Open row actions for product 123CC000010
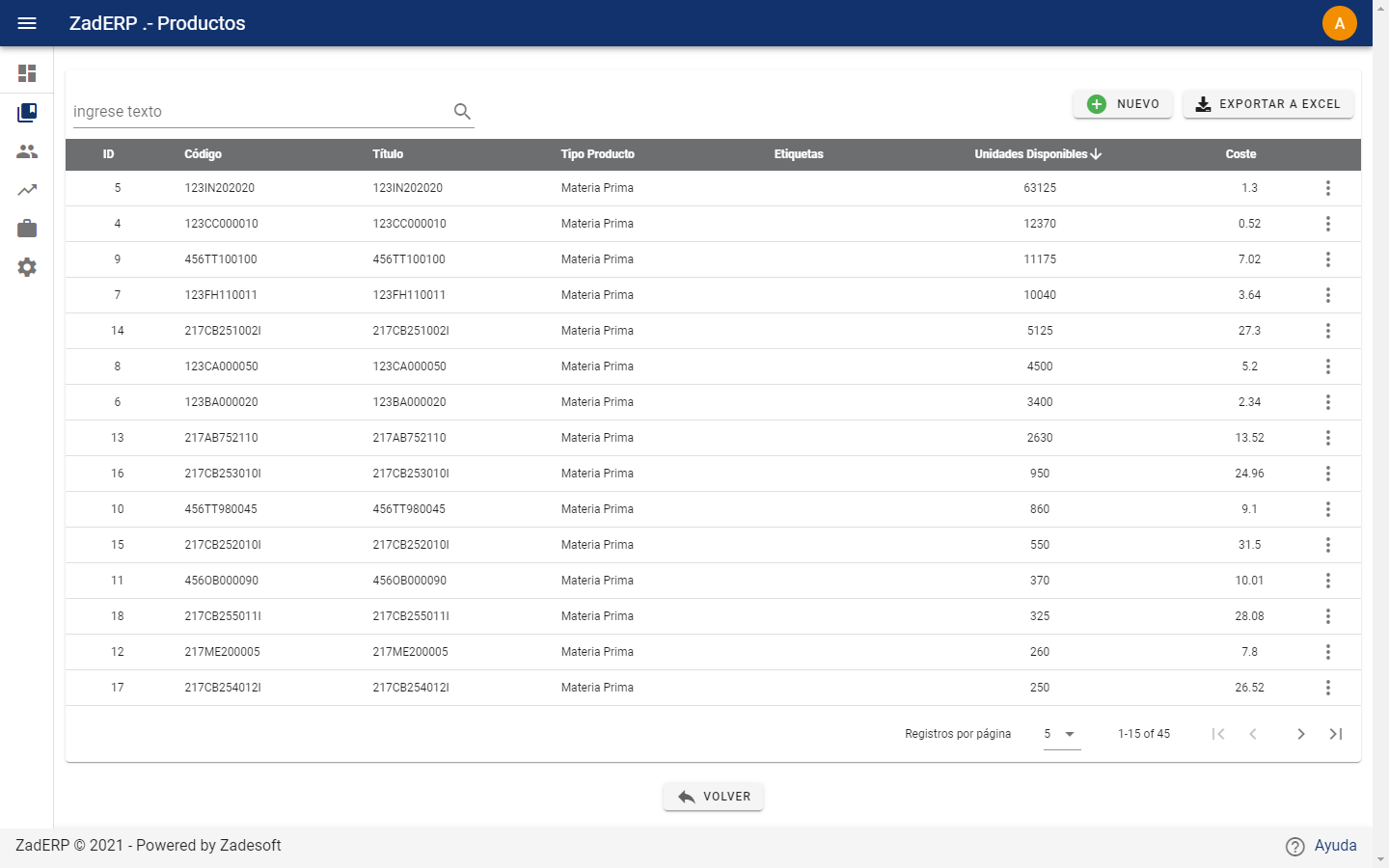This screenshot has height=868, width=1389. coord(1328,224)
